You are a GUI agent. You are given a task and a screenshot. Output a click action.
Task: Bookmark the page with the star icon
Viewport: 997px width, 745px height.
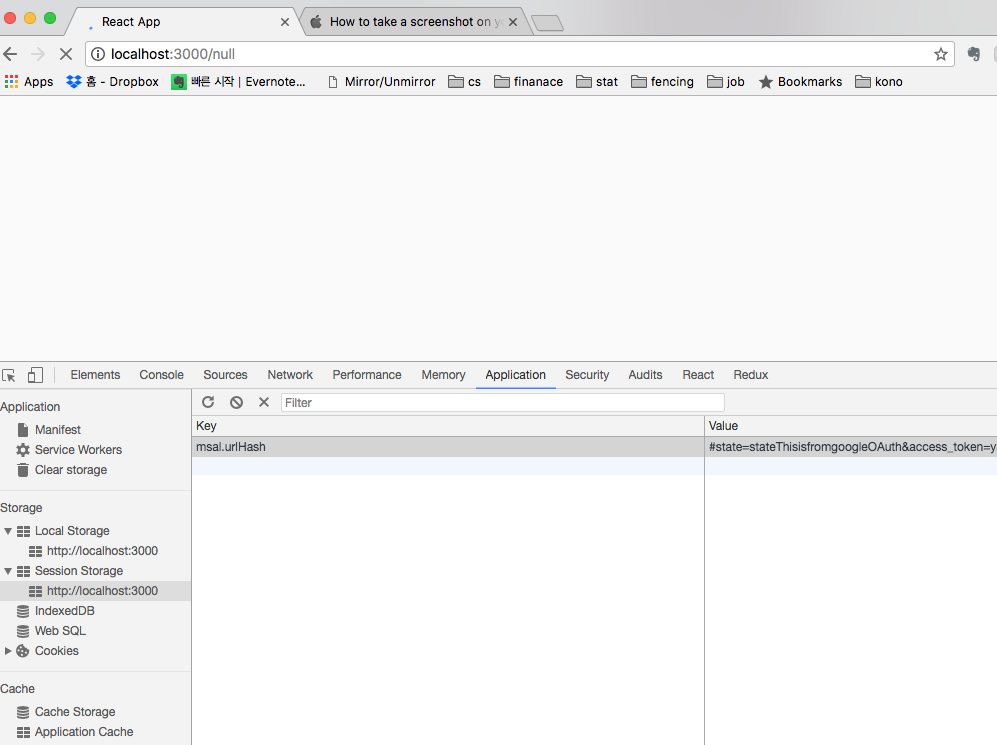point(941,54)
